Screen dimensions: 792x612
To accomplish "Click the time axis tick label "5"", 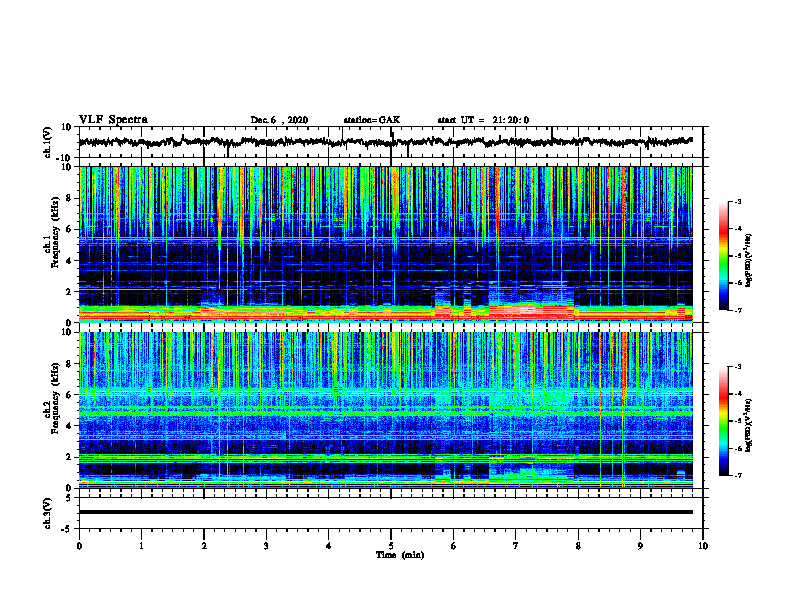I will point(391,546).
